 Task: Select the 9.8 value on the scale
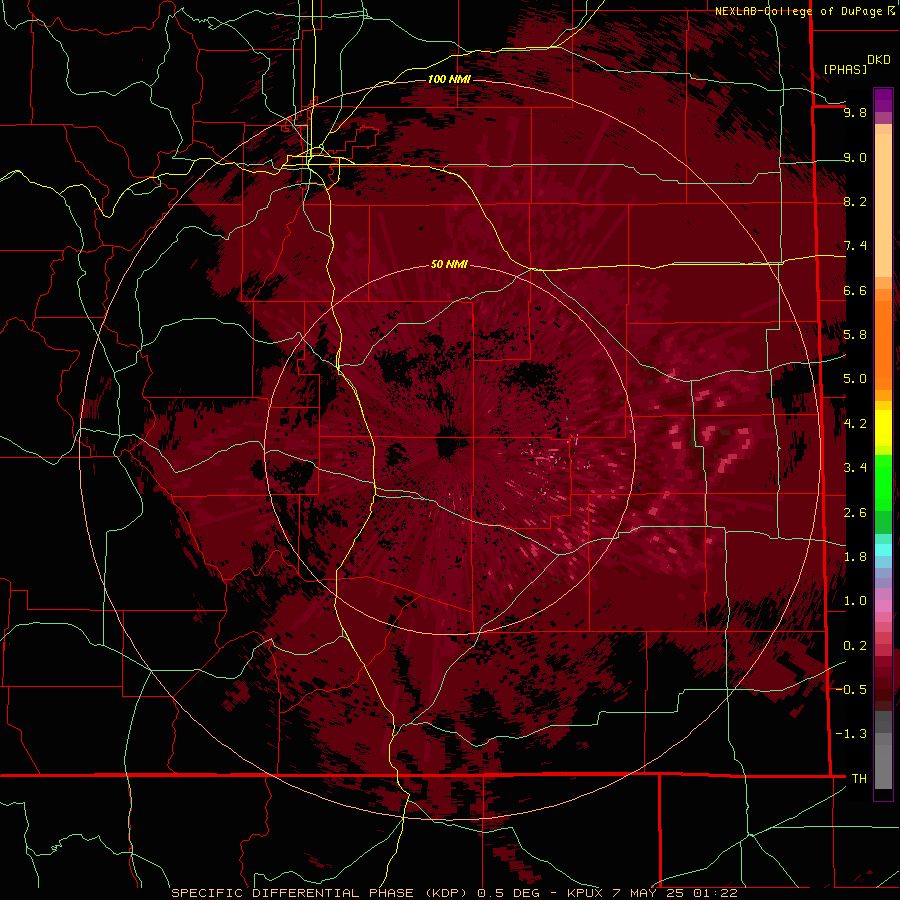855,112
